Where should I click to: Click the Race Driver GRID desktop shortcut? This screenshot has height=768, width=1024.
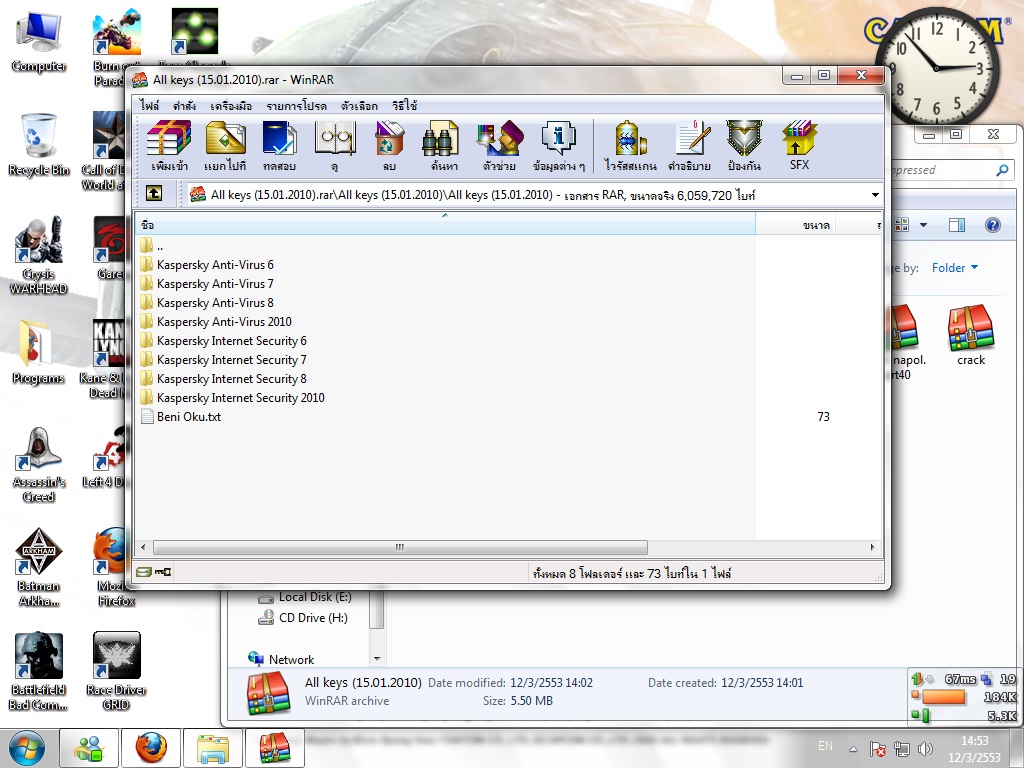point(116,671)
